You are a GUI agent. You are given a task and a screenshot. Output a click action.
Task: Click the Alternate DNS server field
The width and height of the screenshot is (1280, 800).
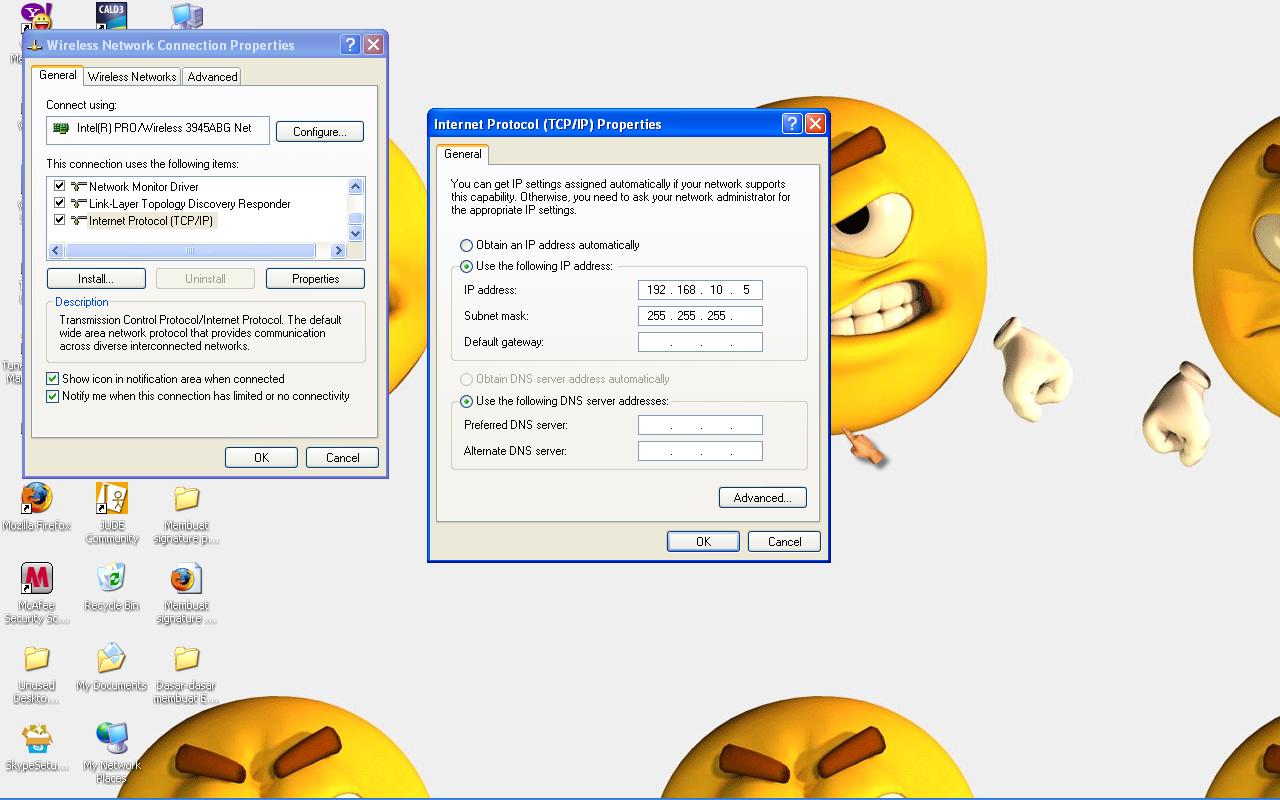coord(700,451)
